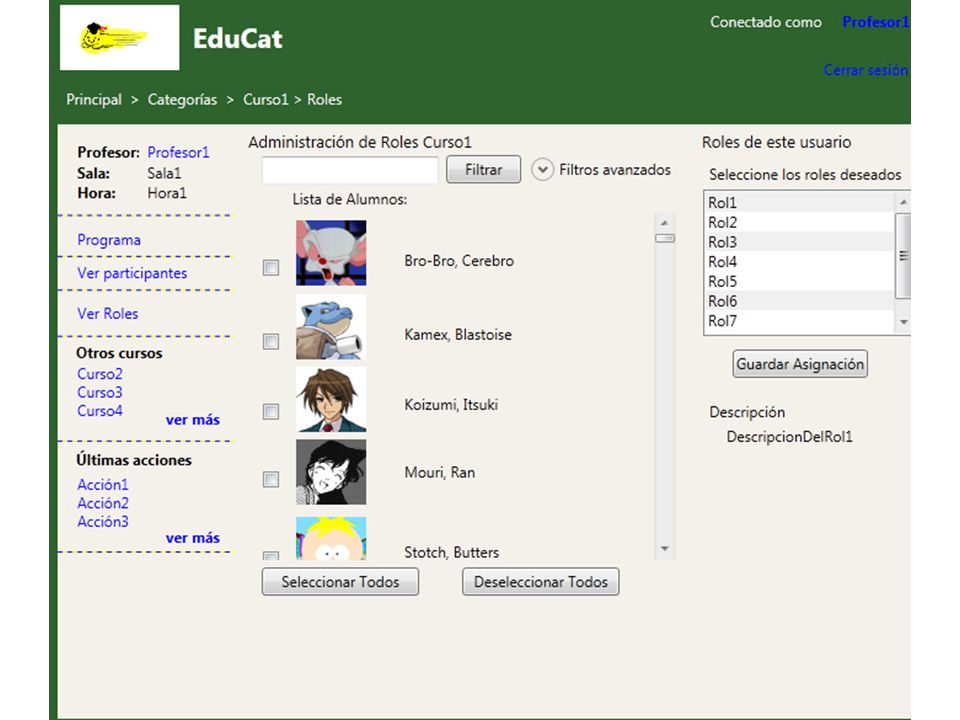Image resolution: width=960 pixels, height=720 pixels.
Task: Click Mouri Ran's avatar picture
Action: pyautogui.click(x=331, y=472)
